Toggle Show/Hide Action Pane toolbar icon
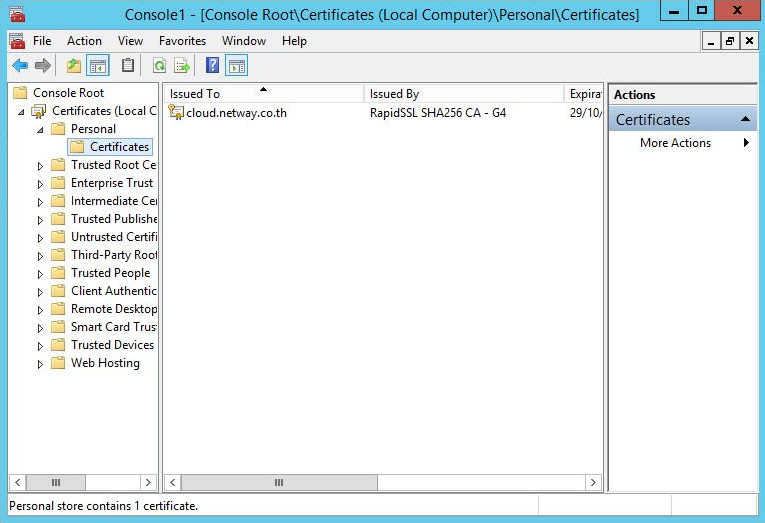Screen dimensions: 765x523 coord(236,66)
